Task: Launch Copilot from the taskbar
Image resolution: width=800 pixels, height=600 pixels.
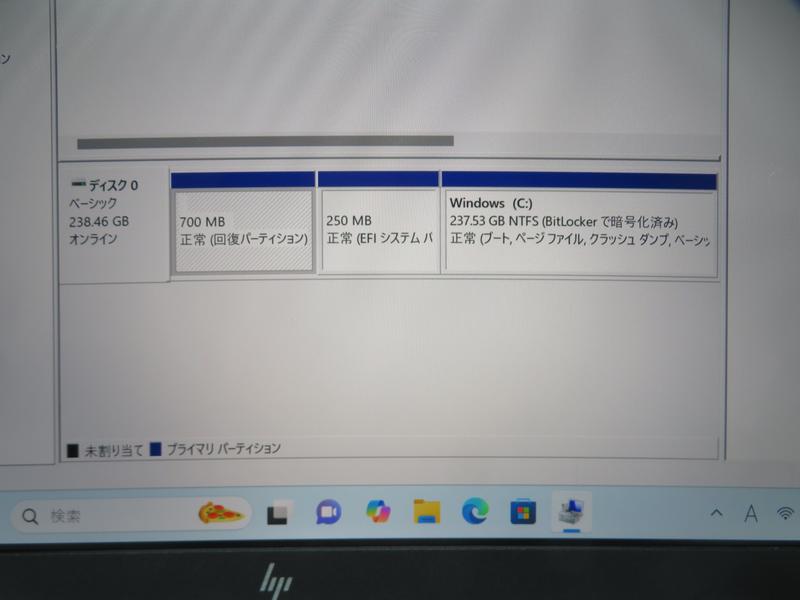Action: (x=378, y=511)
